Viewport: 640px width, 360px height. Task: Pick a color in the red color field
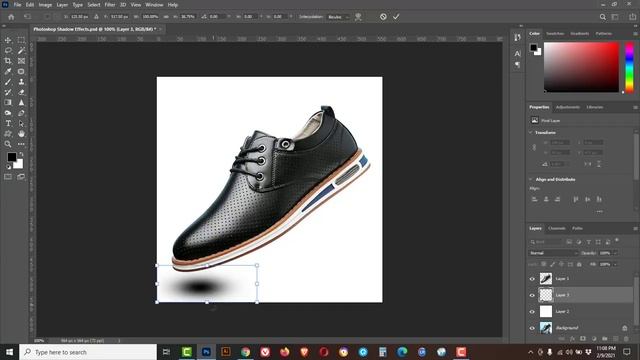click(x=581, y=67)
